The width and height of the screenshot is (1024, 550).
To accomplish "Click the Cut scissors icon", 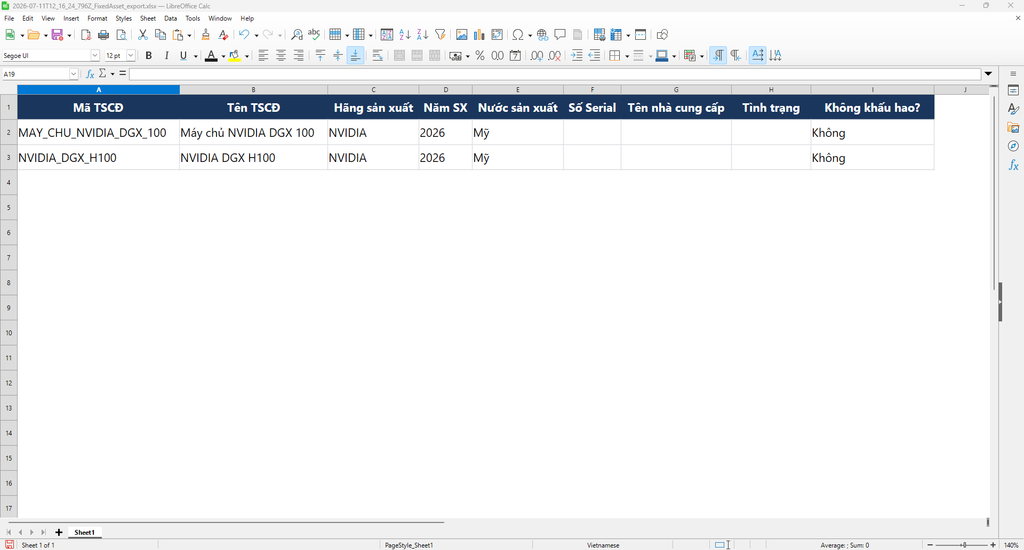I will (142, 35).
